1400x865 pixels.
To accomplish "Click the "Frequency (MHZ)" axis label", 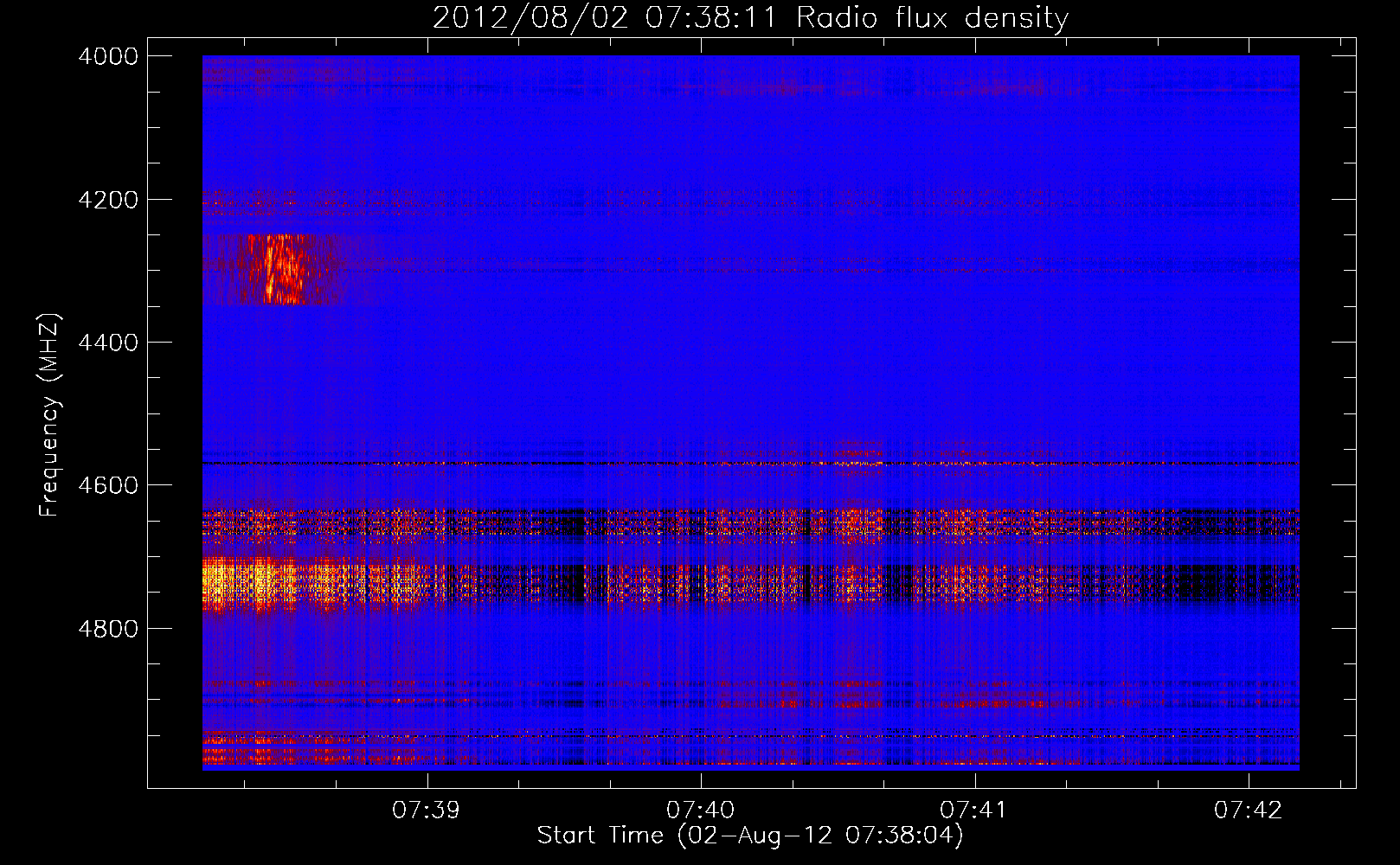I will (x=50, y=415).
